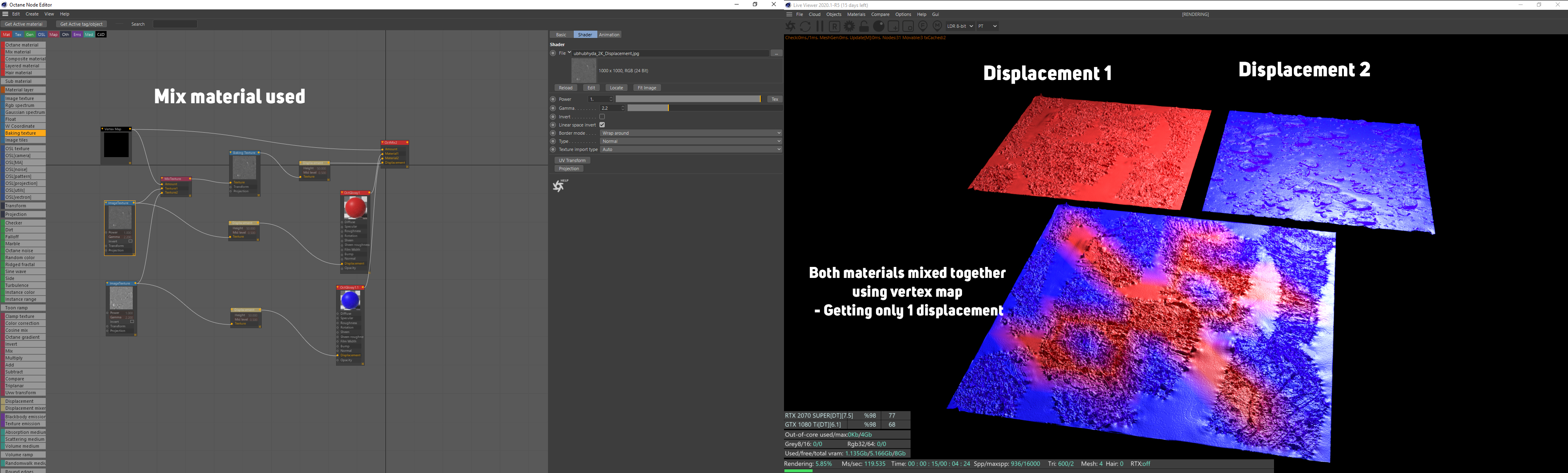
Task: Switch to the Animation tab
Action: click(x=609, y=35)
